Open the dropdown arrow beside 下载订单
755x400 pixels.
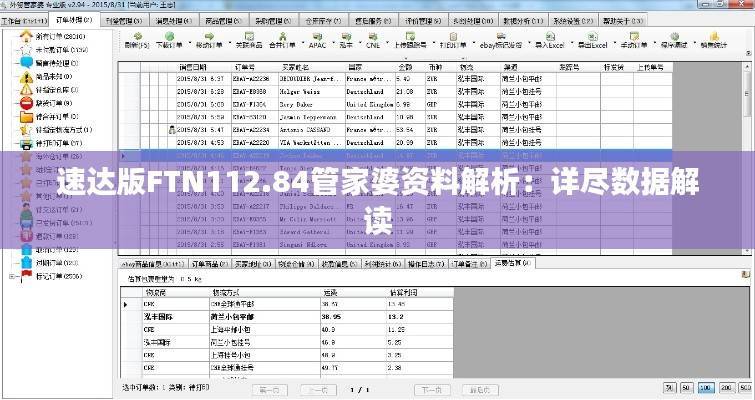coord(188,42)
